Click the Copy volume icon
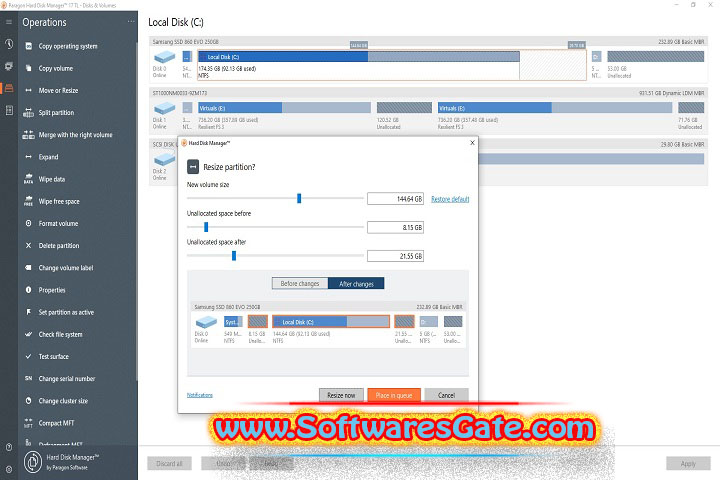Screen dimensions: 720x480 [28, 68]
